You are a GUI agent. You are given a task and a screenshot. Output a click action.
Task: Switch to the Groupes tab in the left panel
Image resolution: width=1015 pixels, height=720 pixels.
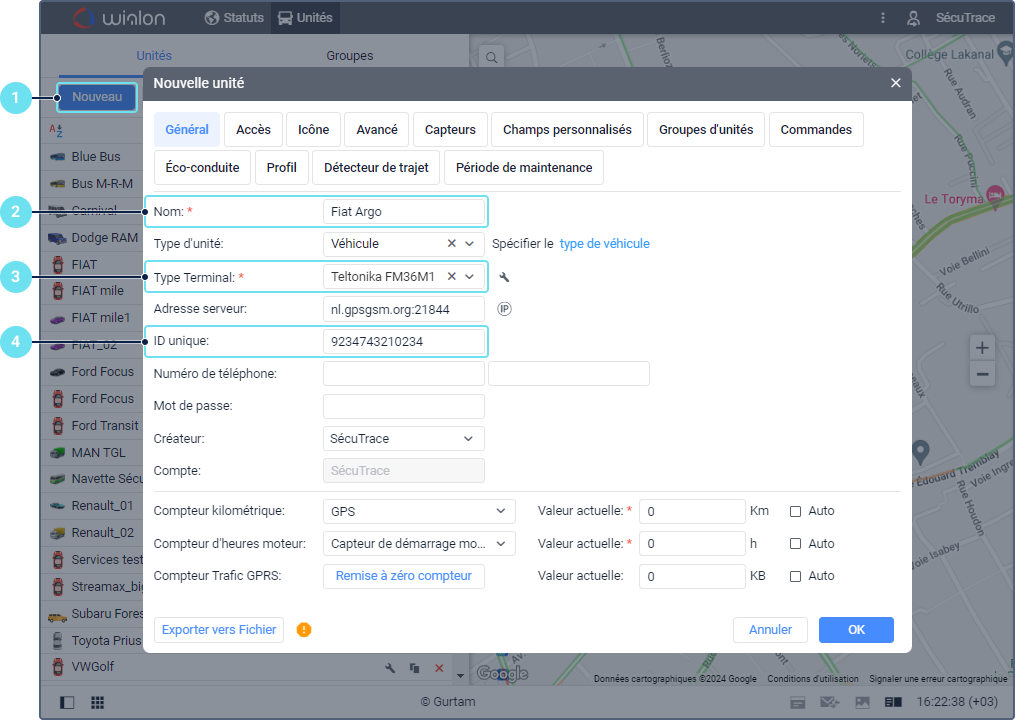click(350, 56)
